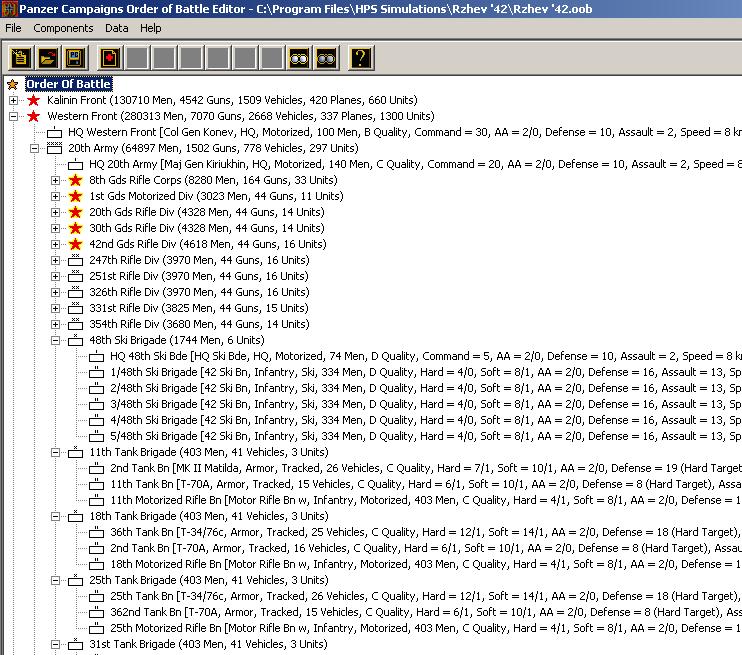742x655 pixels.
Task: Click the New file toolbar icon
Action: pos(20,58)
